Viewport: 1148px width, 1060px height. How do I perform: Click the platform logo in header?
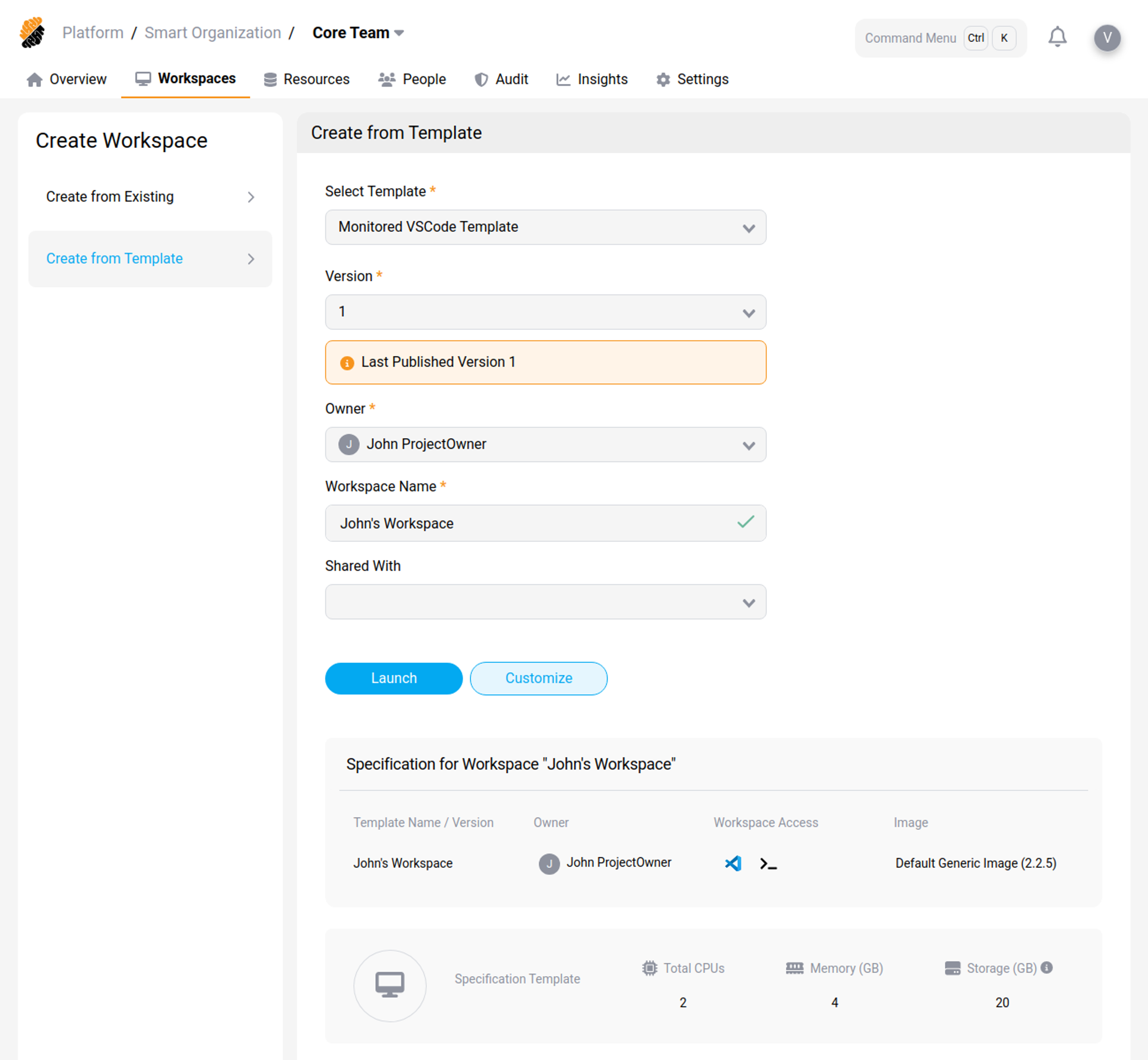point(32,33)
